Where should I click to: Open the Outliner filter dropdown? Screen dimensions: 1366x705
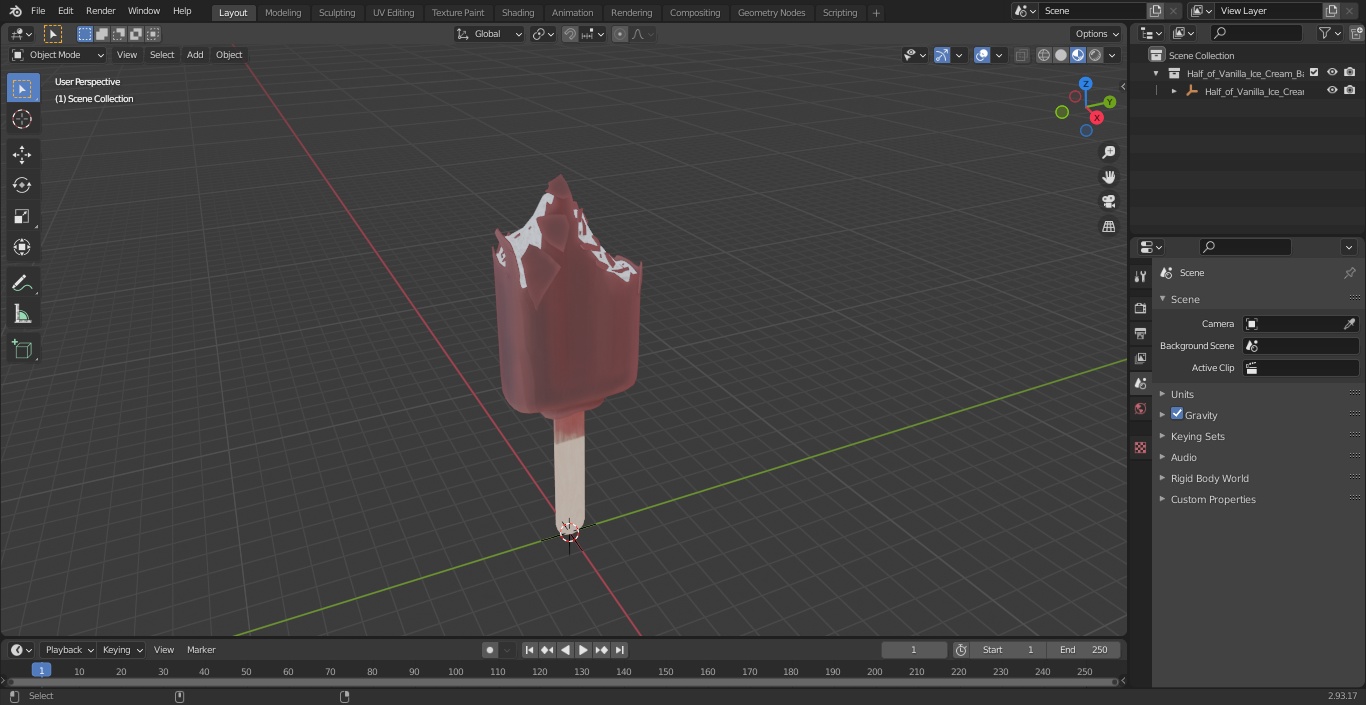[1329, 33]
